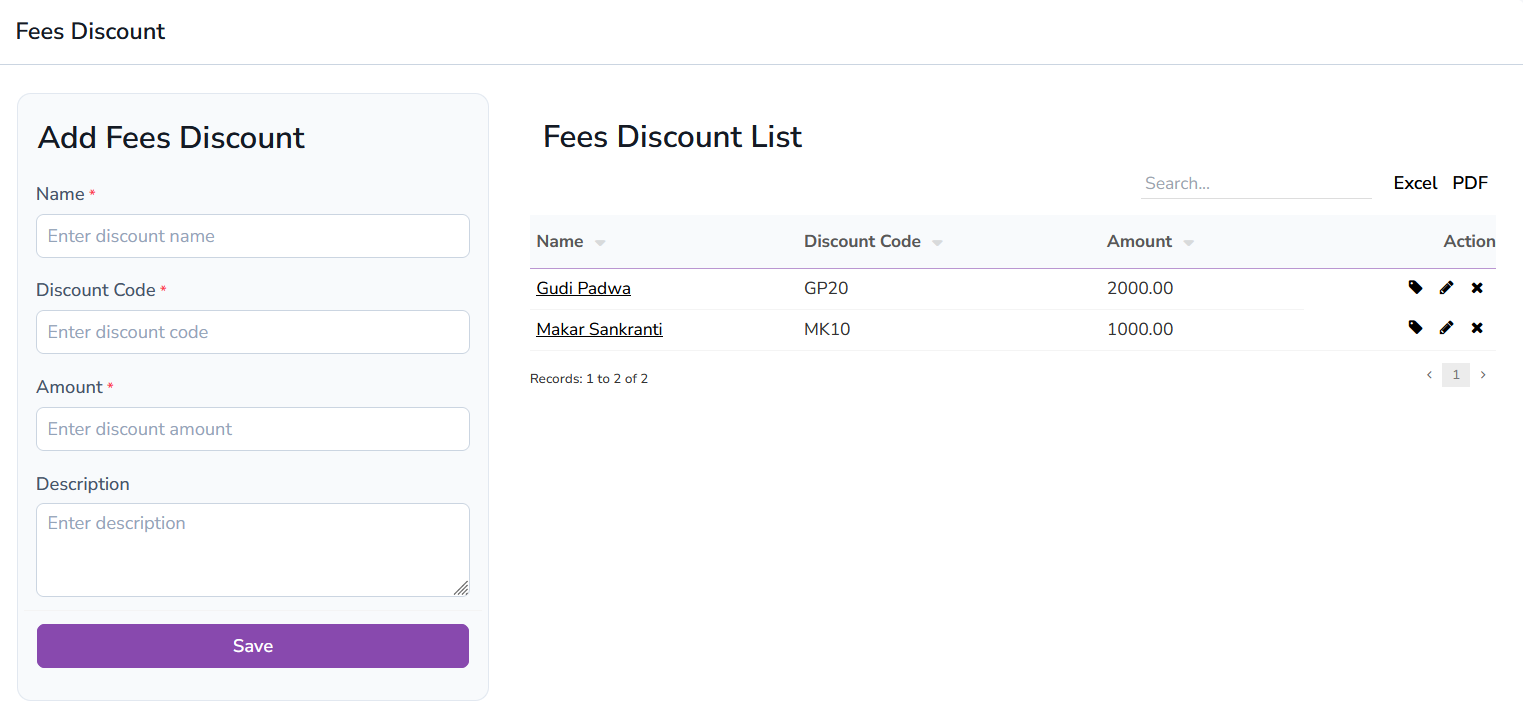This screenshot has width=1523, height=725.
Task: Edit Makar Sankranti with the pencil icon
Action: (1446, 327)
